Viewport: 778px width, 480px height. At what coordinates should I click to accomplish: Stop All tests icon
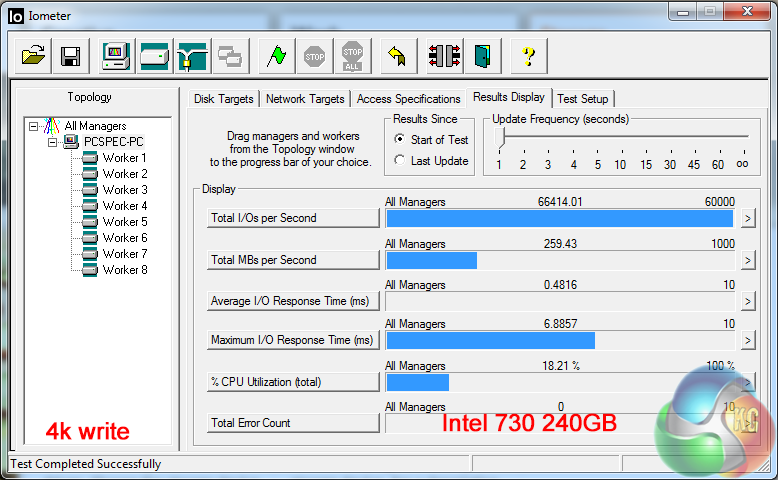click(352, 56)
